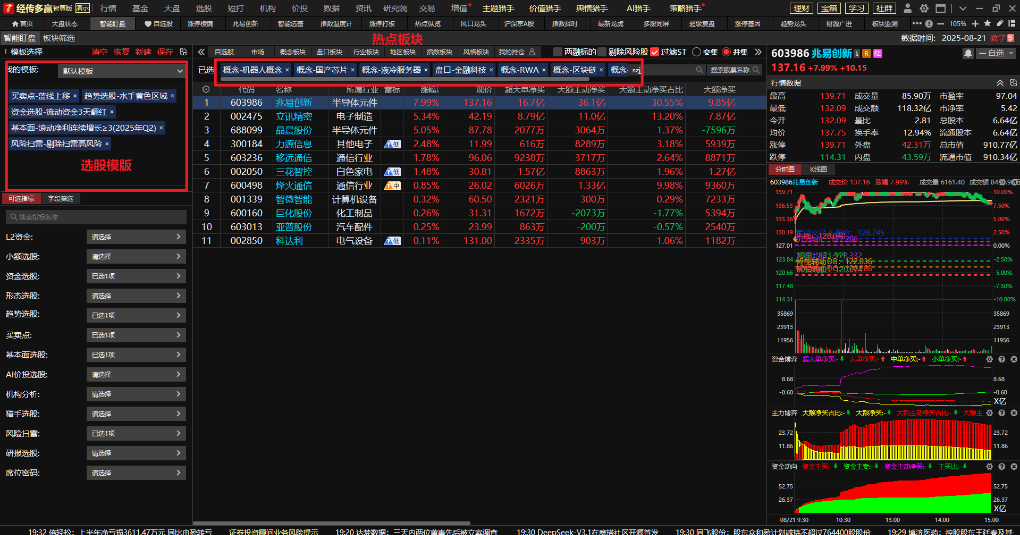Expand the L2资金 indicator selector
The image size is (1020, 535).
(136, 237)
